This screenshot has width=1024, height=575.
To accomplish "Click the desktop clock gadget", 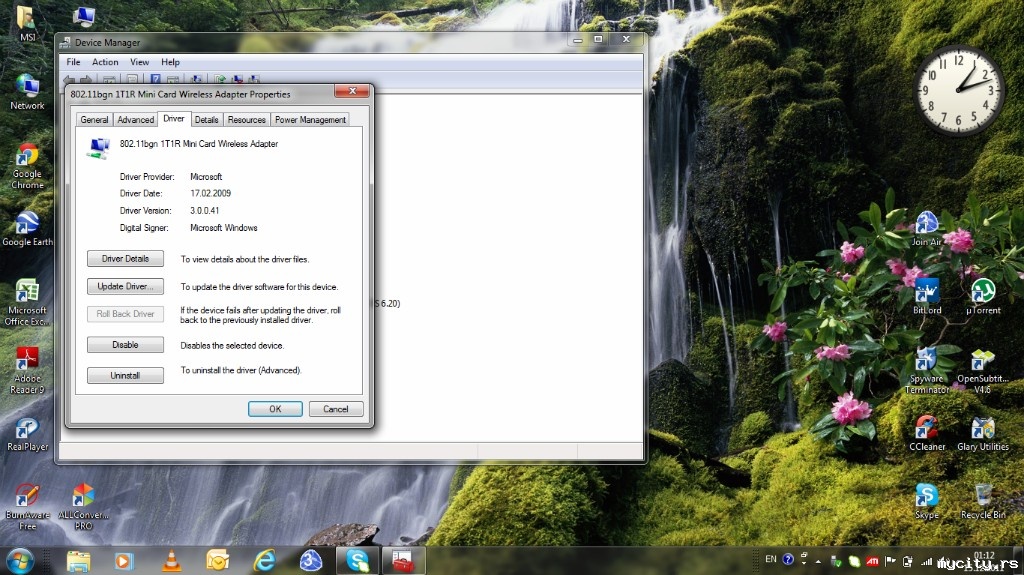I will click(x=959, y=90).
